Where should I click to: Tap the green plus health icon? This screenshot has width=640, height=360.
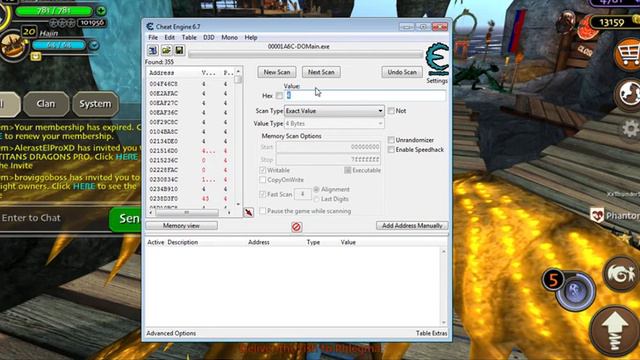click(101, 11)
